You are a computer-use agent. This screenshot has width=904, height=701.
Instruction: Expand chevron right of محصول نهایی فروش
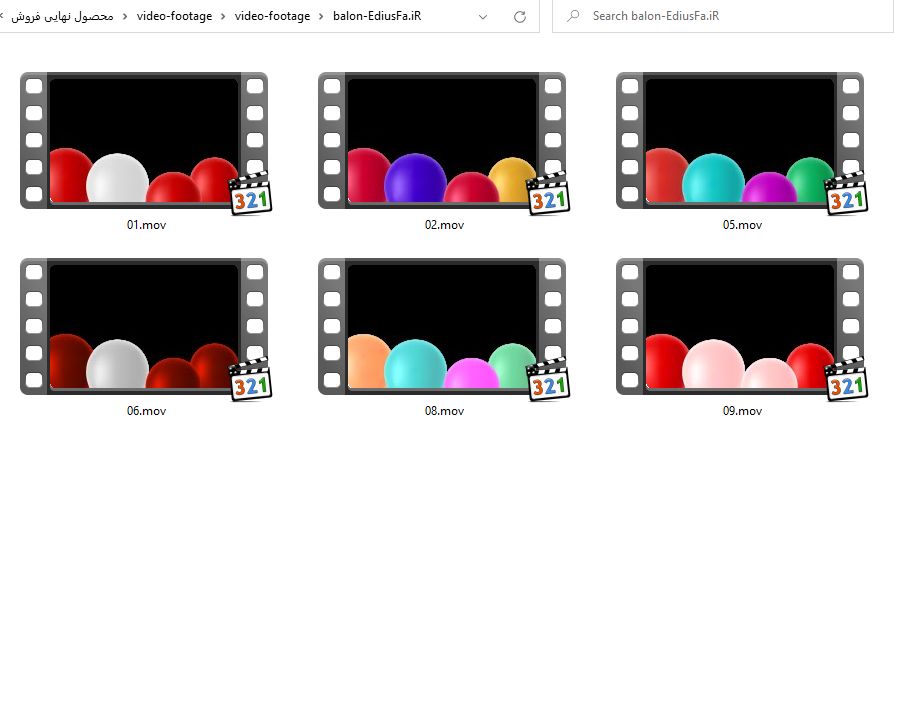pyautogui.click(x=126, y=17)
